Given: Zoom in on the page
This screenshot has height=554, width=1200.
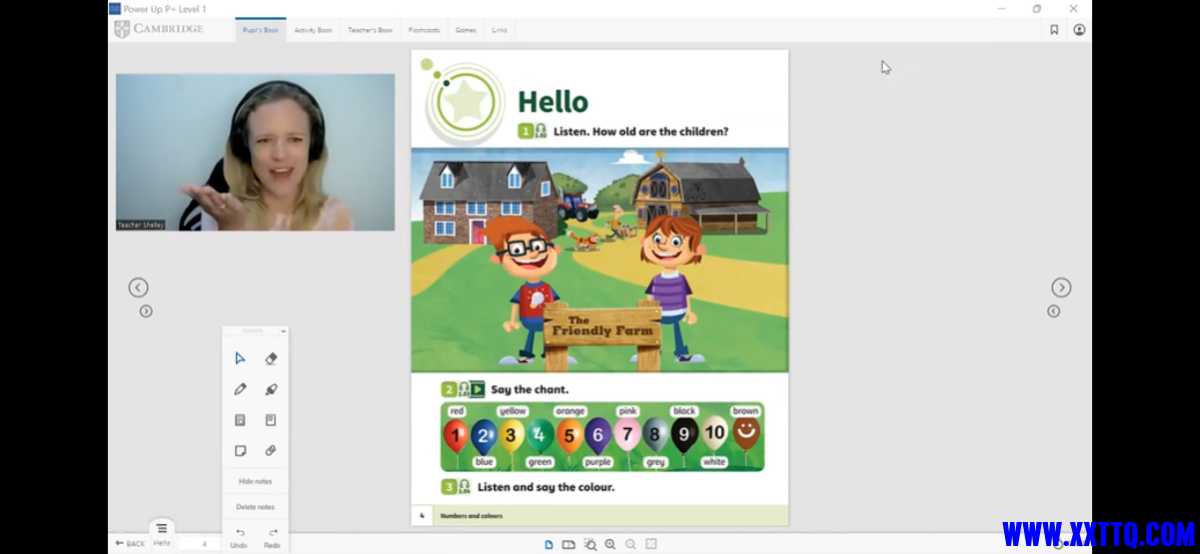Looking at the screenshot, I should [x=610, y=544].
